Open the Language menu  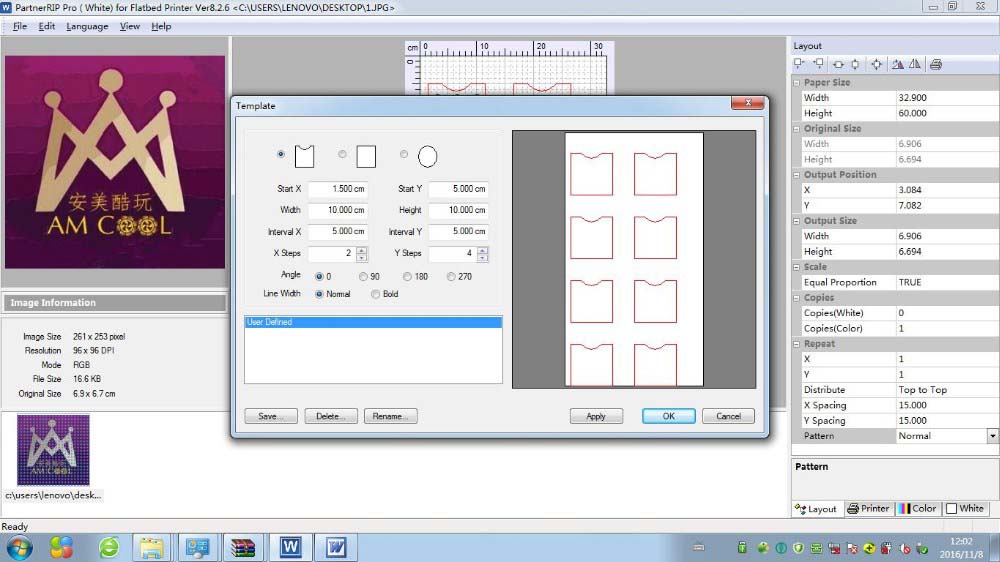click(87, 26)
